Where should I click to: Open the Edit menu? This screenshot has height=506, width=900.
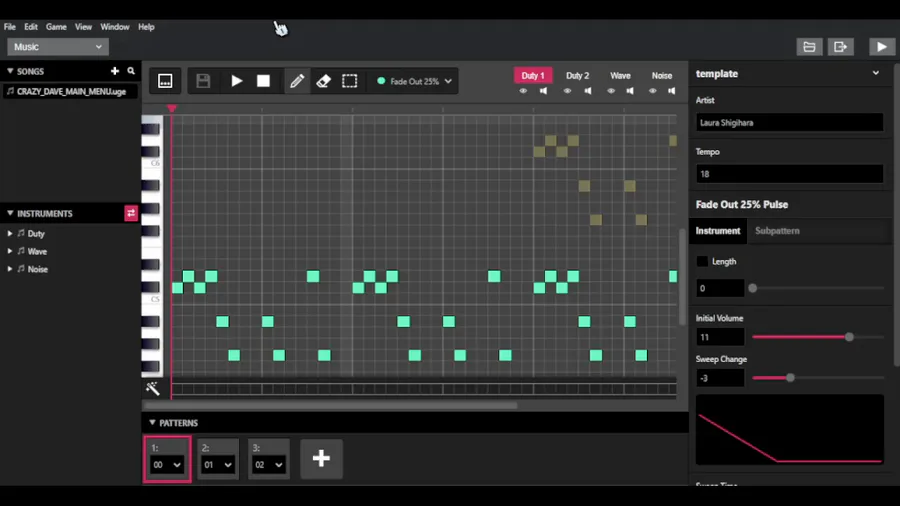31,27
